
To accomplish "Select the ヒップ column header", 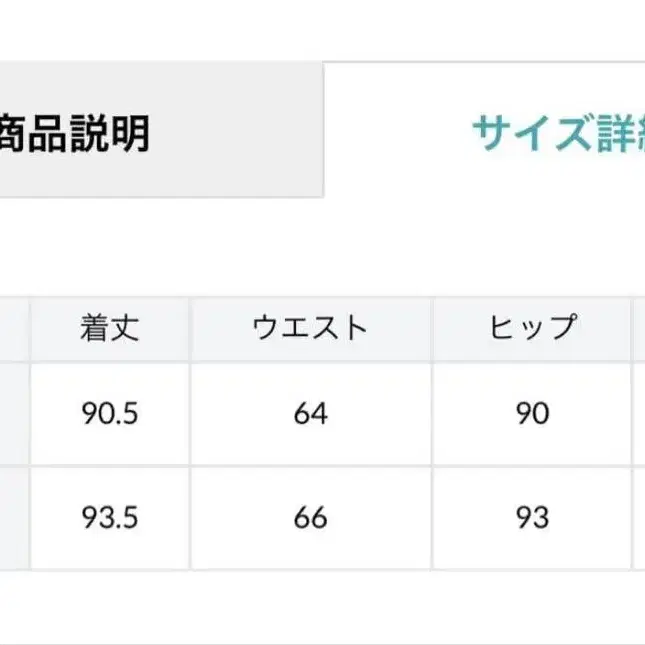I will coord(532,328).
